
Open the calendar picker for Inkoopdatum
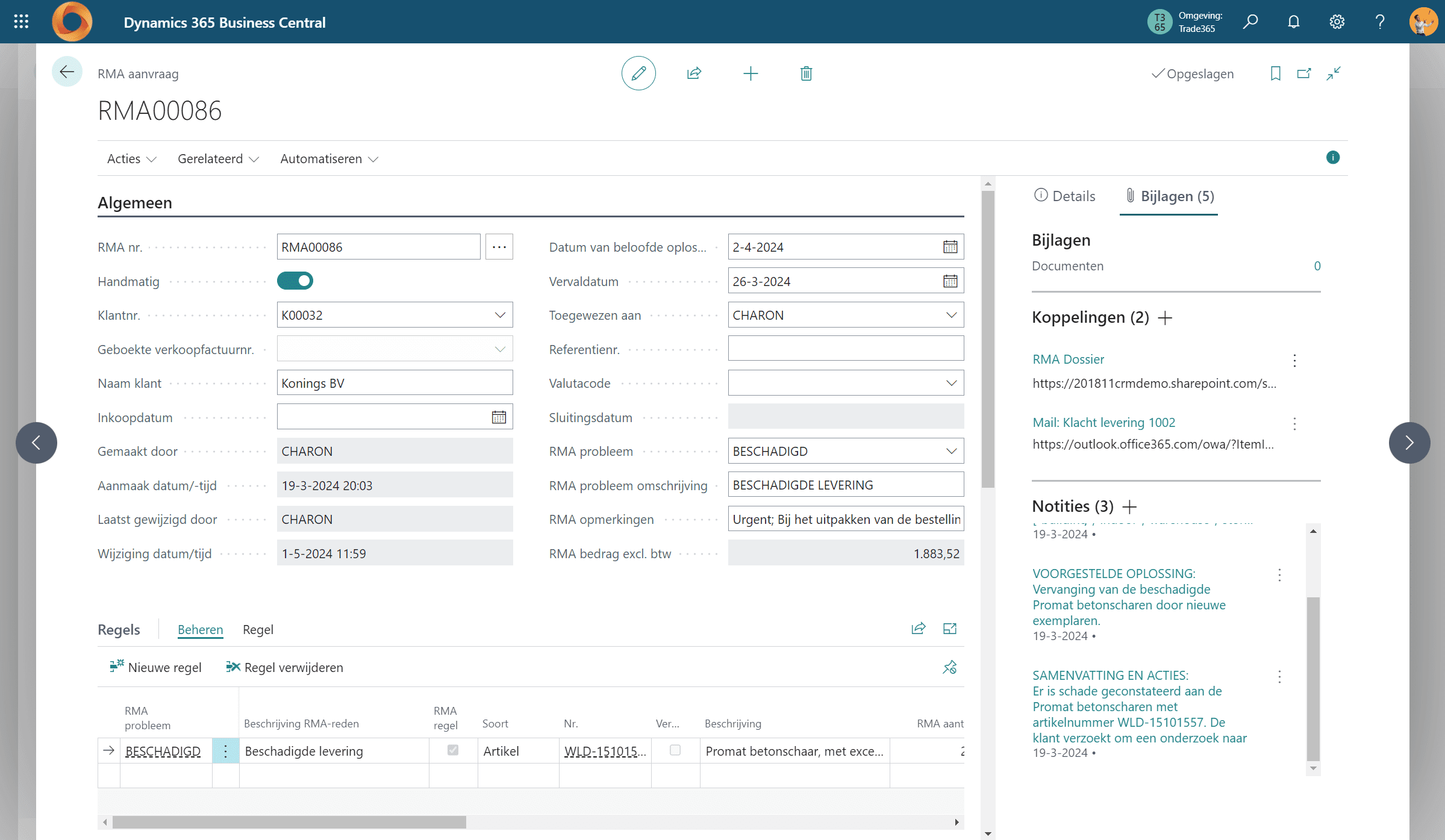pyautogui.click(x=499, y=417)
